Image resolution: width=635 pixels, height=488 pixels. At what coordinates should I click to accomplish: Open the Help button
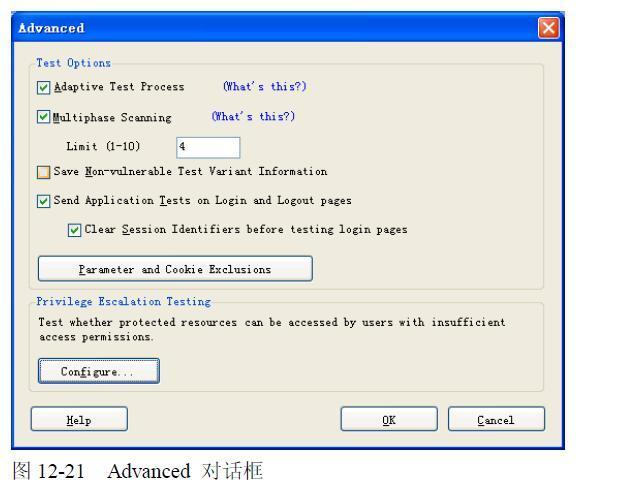point(79,419)
